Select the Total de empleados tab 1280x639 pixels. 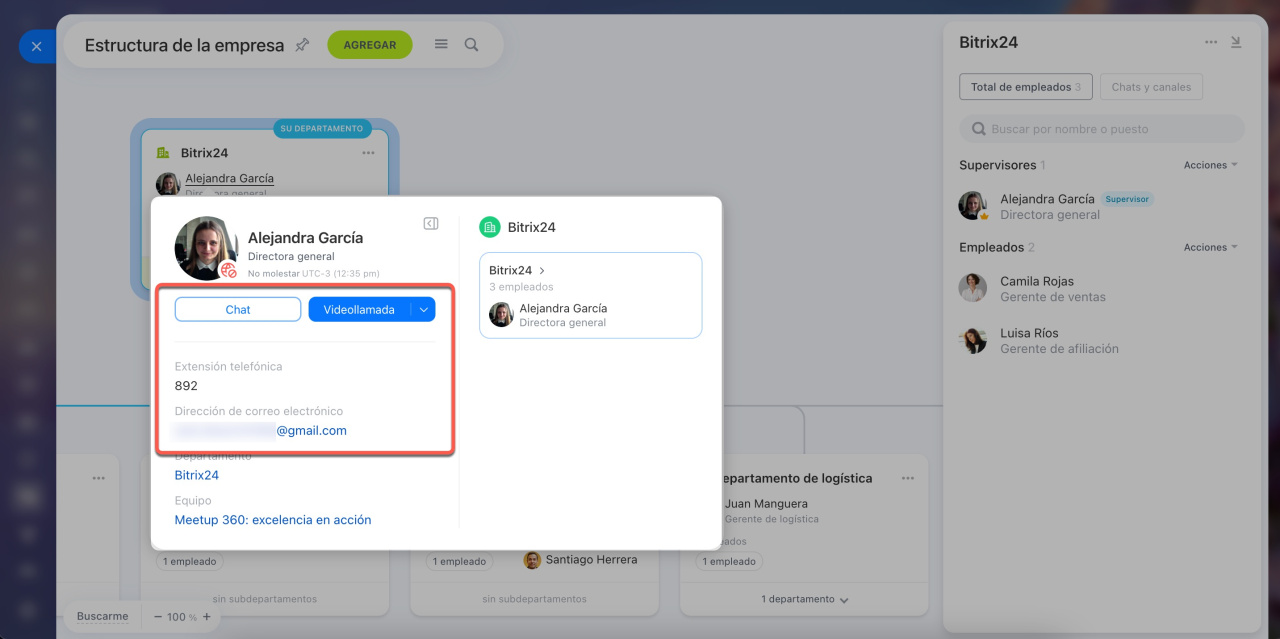point(1025,87)
